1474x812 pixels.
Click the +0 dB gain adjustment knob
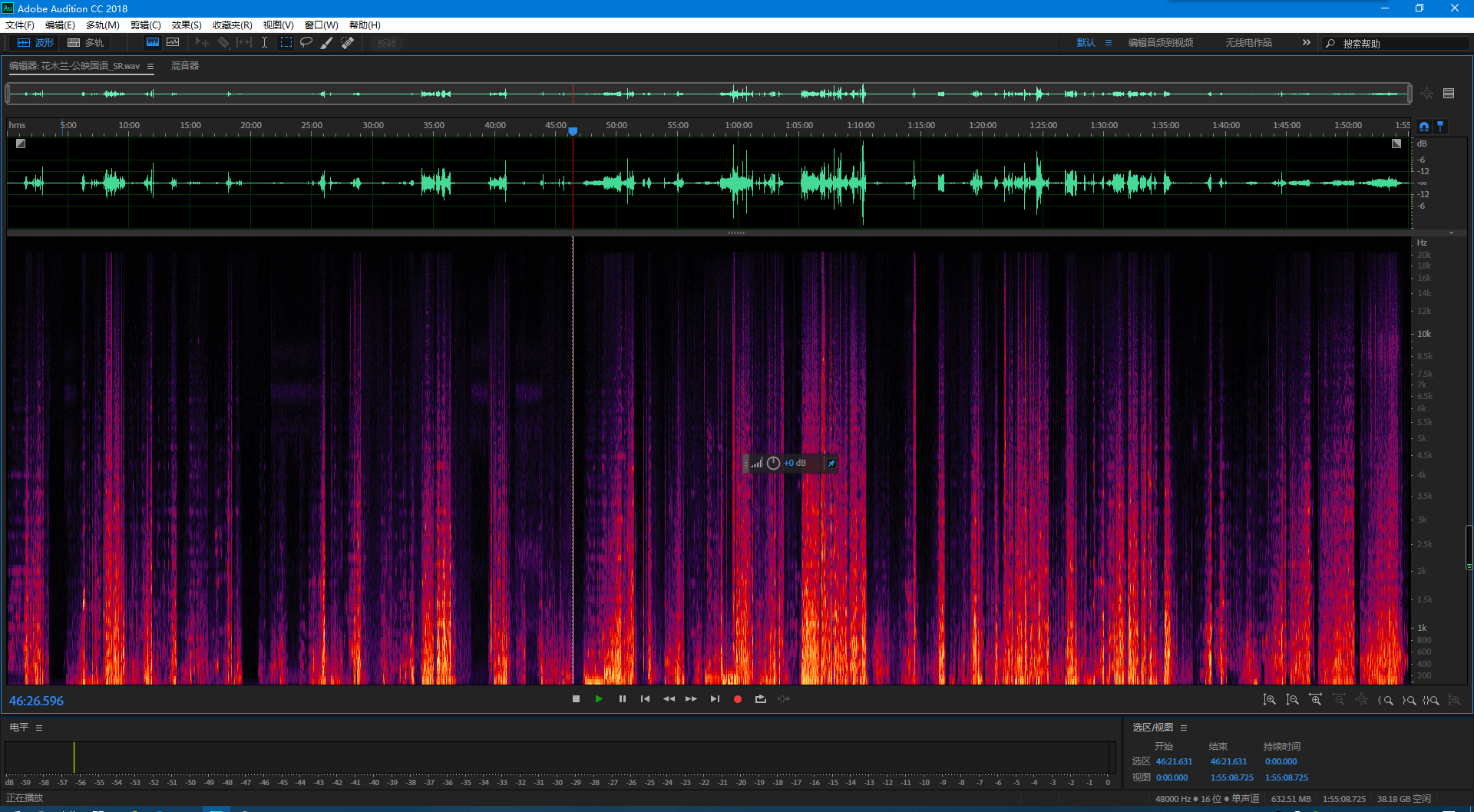[x=773, y=464]
